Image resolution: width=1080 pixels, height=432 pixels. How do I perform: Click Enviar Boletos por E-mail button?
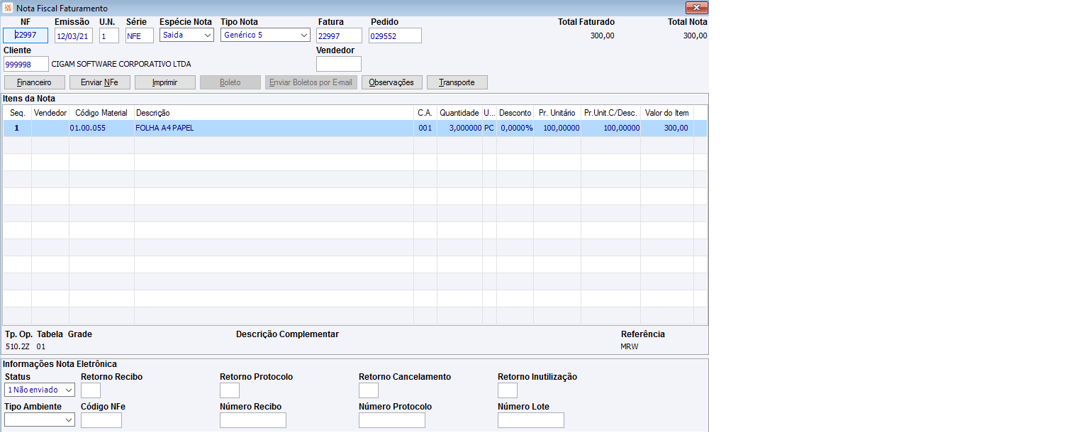(311, 83)
